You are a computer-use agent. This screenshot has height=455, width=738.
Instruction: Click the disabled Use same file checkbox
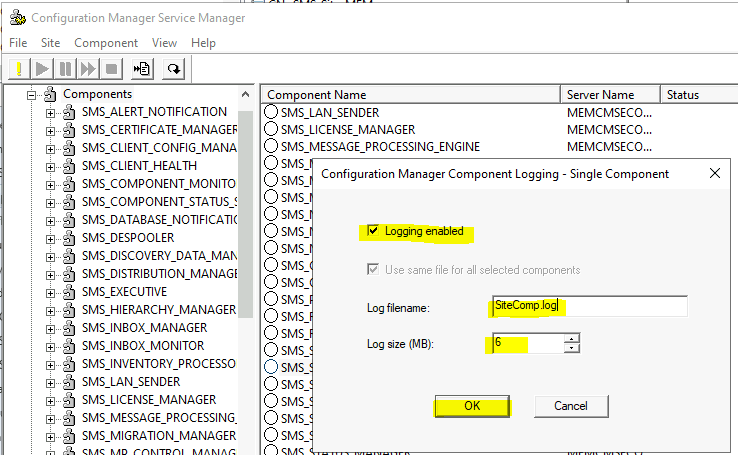coord(373,270)
